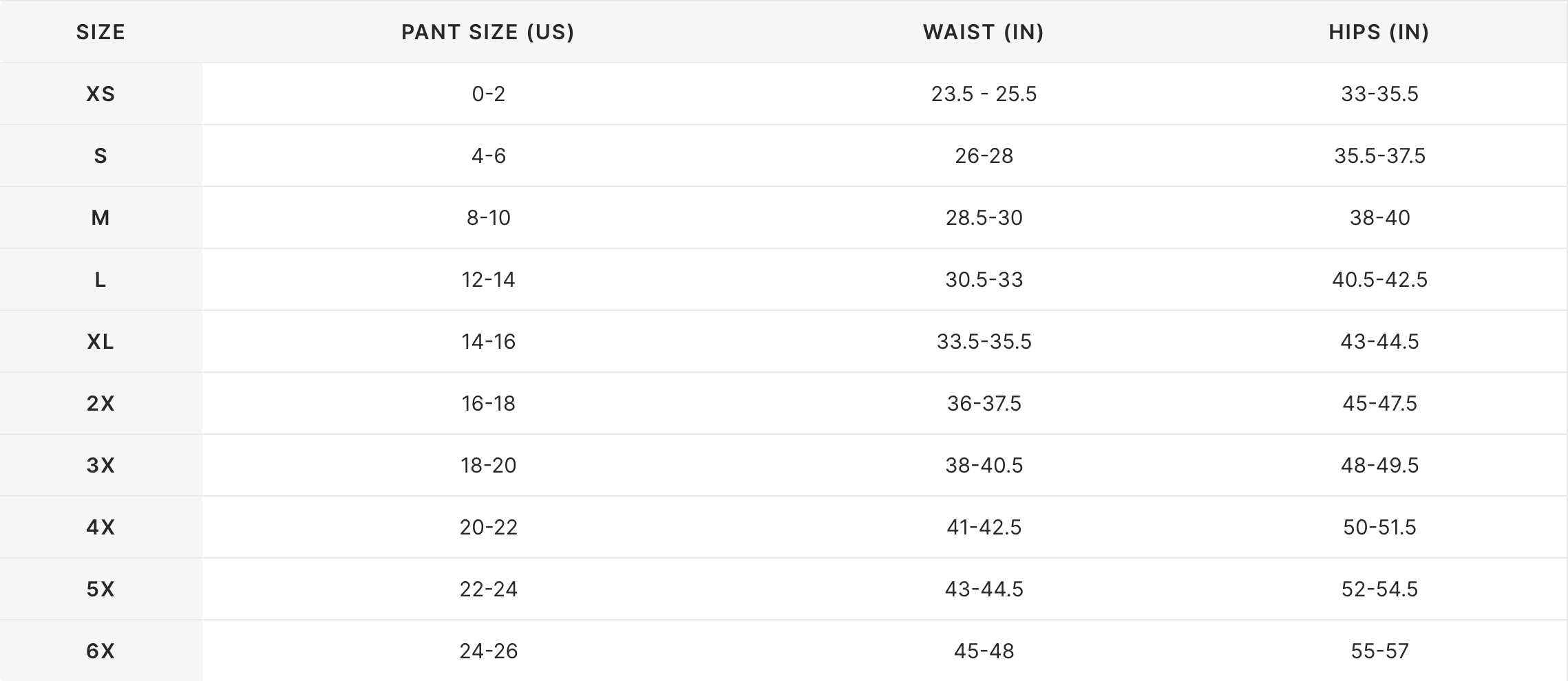Click the PANT SIZE (US) column header
Image resolution: width=1568 pixels, height=681 pixels.
[x=488, y=32]
